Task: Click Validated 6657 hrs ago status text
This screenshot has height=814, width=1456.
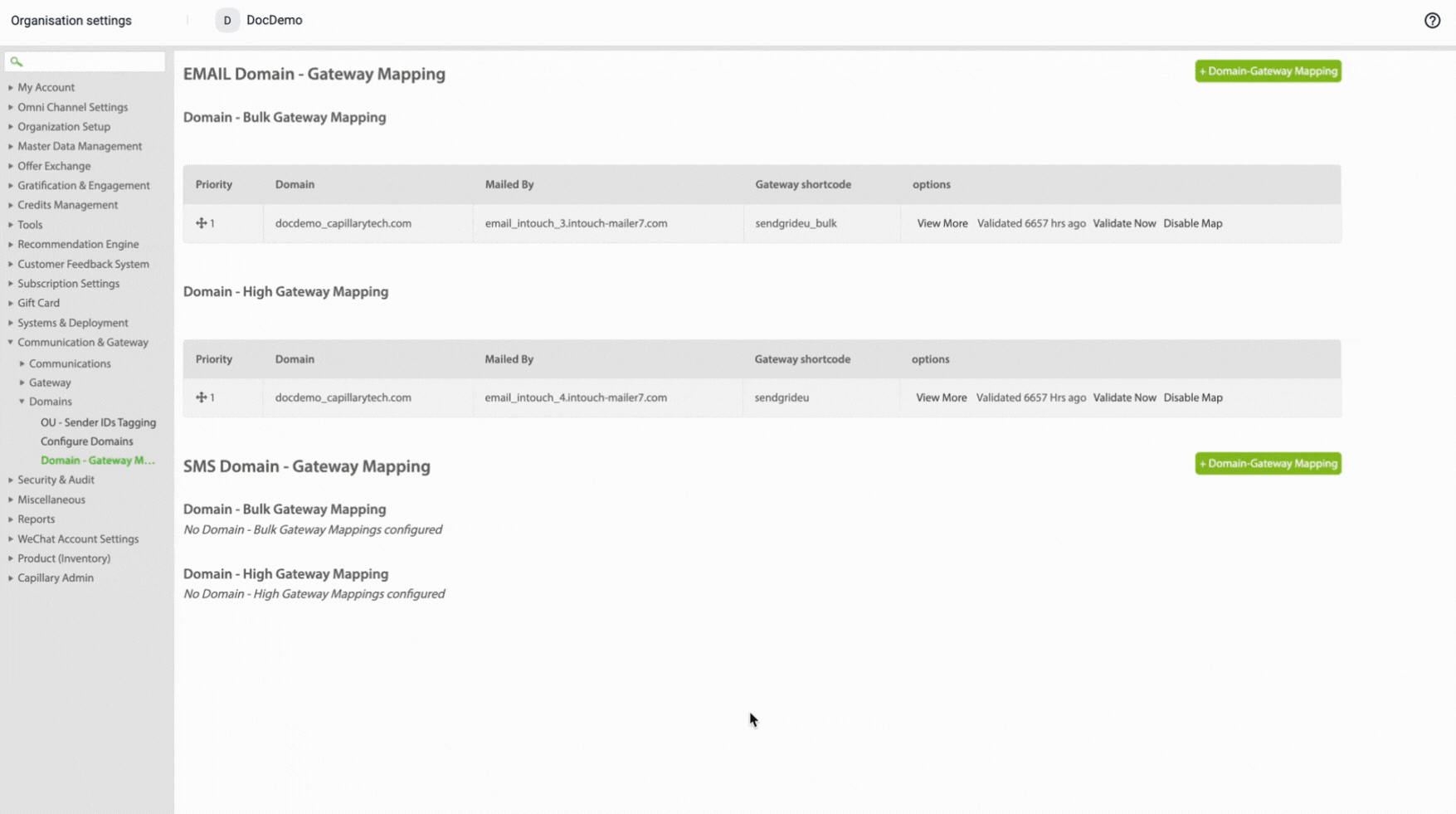Action: point(1031,223)
